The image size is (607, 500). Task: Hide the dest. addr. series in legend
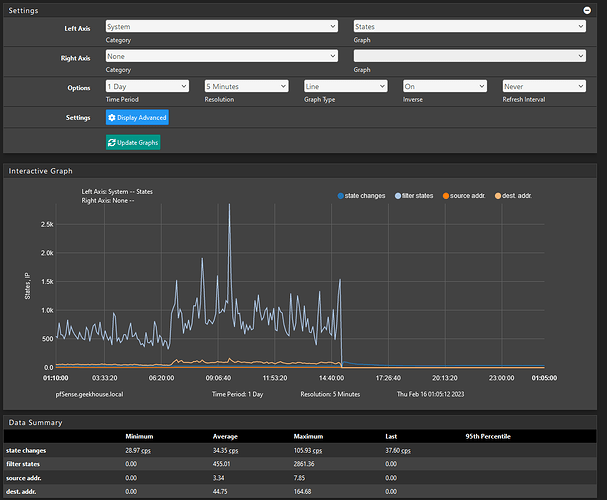coord(515,195)
